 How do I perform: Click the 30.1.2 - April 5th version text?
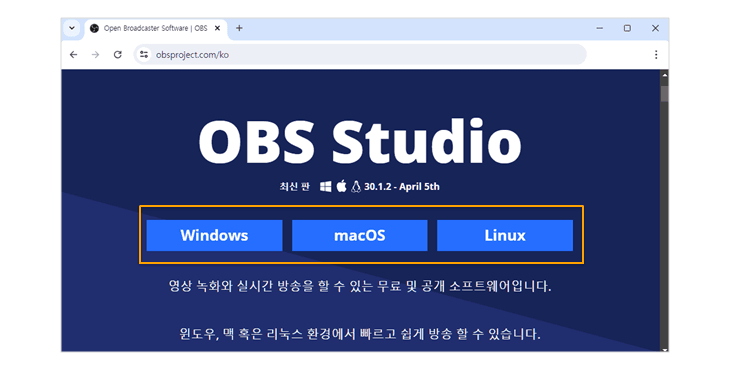(402, 187)
